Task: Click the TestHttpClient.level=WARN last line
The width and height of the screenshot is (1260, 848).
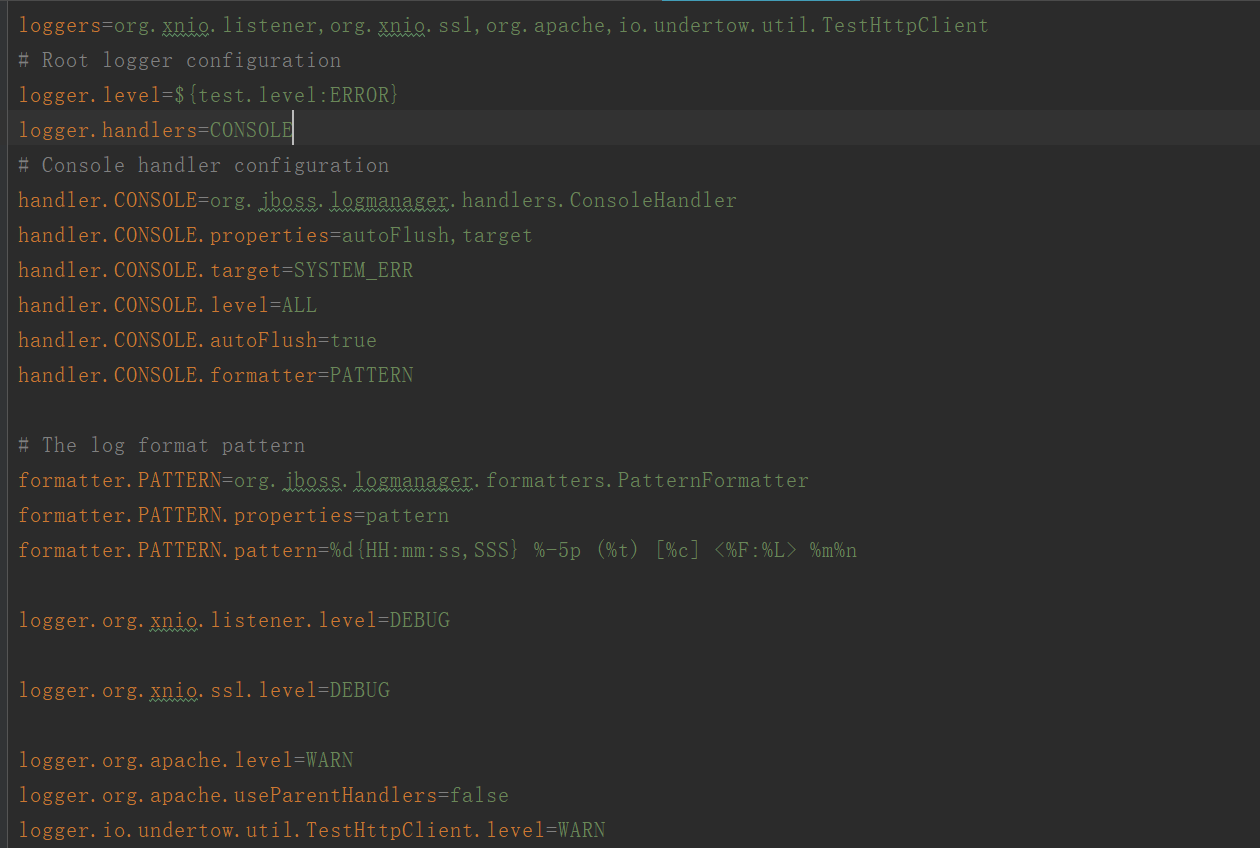Action: (311, 830)
